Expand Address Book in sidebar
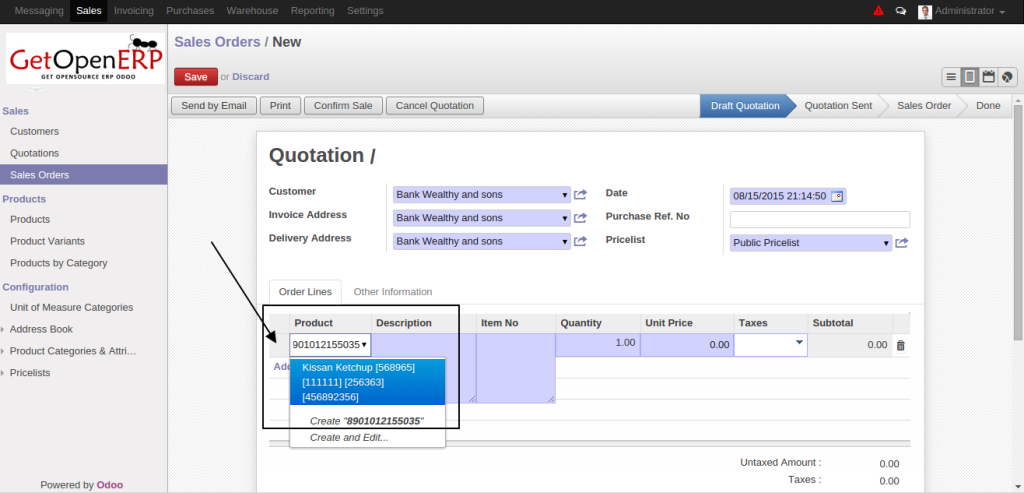 tap(41, 329)
